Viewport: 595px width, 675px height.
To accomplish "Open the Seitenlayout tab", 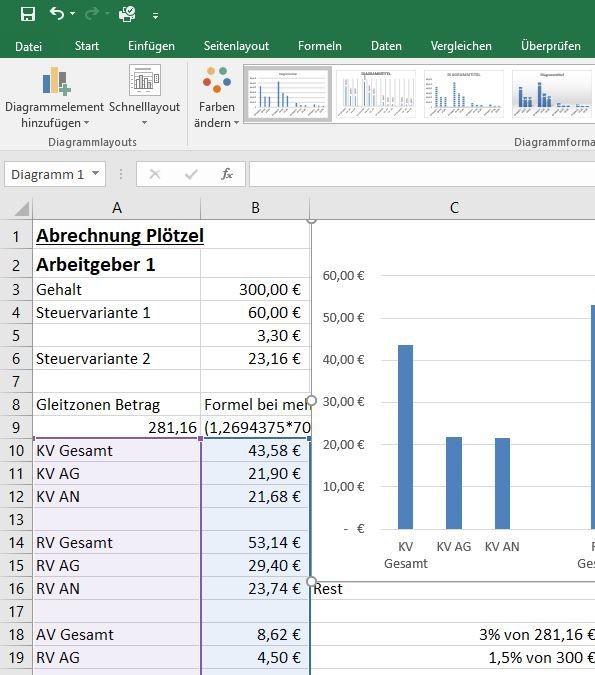I will click(x=236, y=46).
